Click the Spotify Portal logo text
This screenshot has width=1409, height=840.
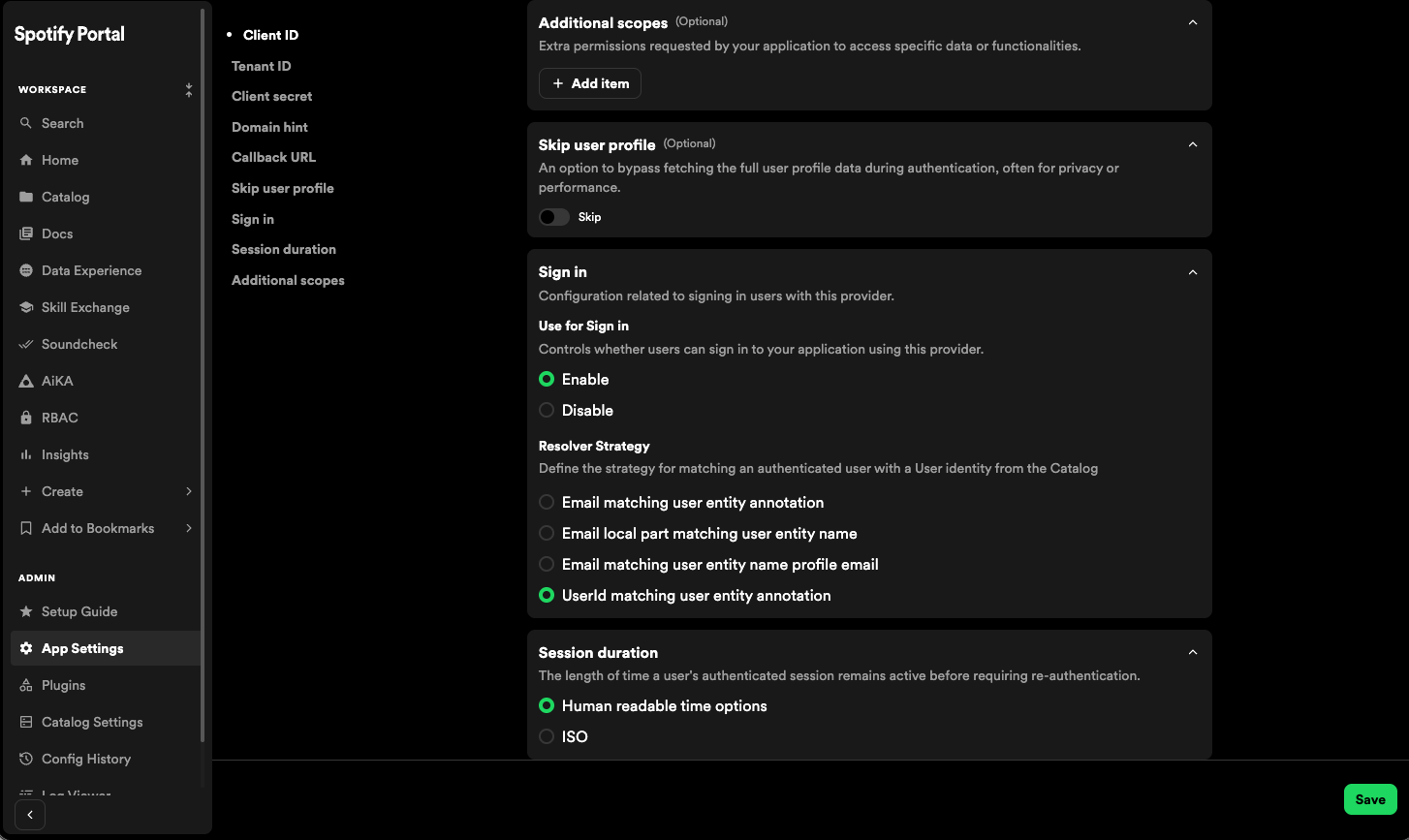[x=70, y=34]
